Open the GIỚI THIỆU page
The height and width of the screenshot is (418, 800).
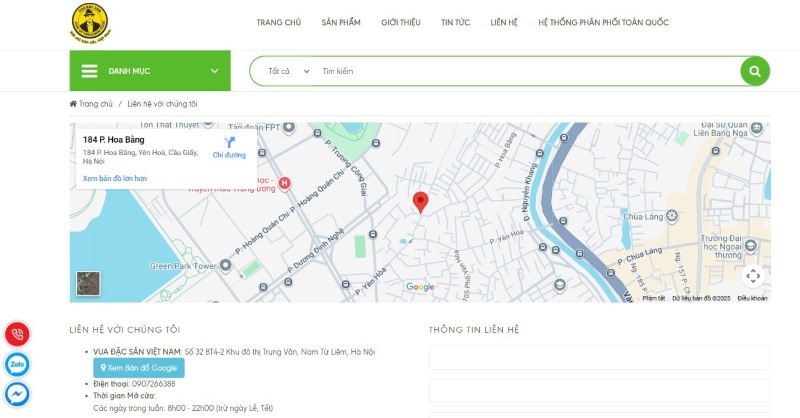pos(401,22)
